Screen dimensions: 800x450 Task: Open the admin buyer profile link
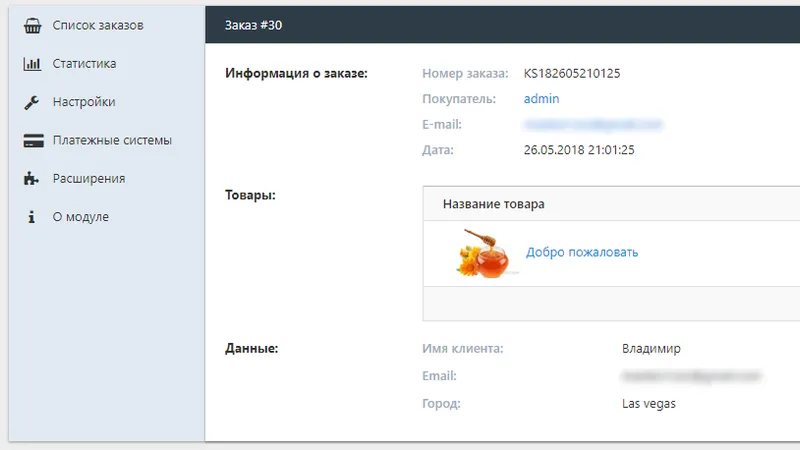click(x=541, y=98)
